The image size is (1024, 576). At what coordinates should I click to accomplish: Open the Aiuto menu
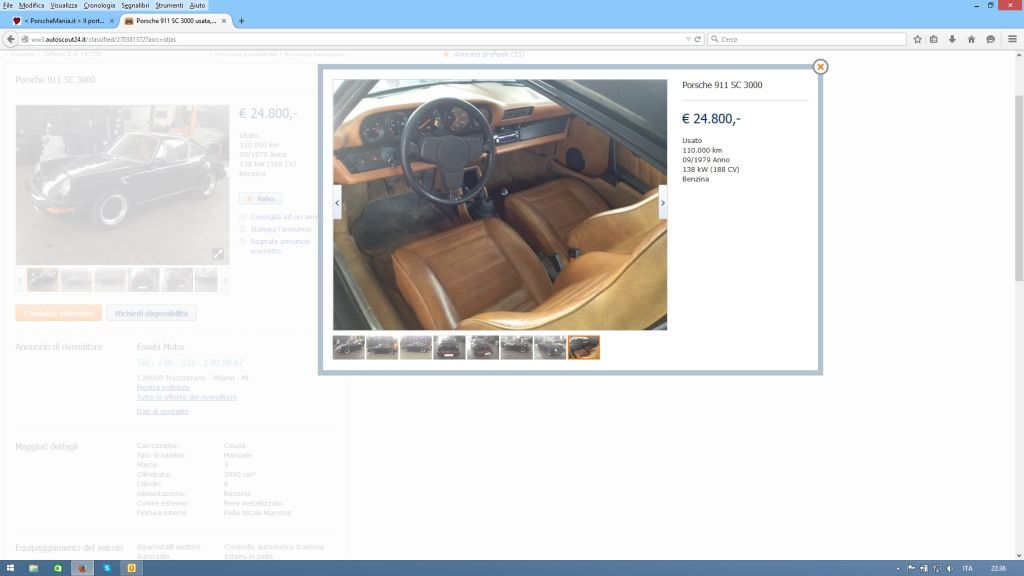tap(197, 5)
